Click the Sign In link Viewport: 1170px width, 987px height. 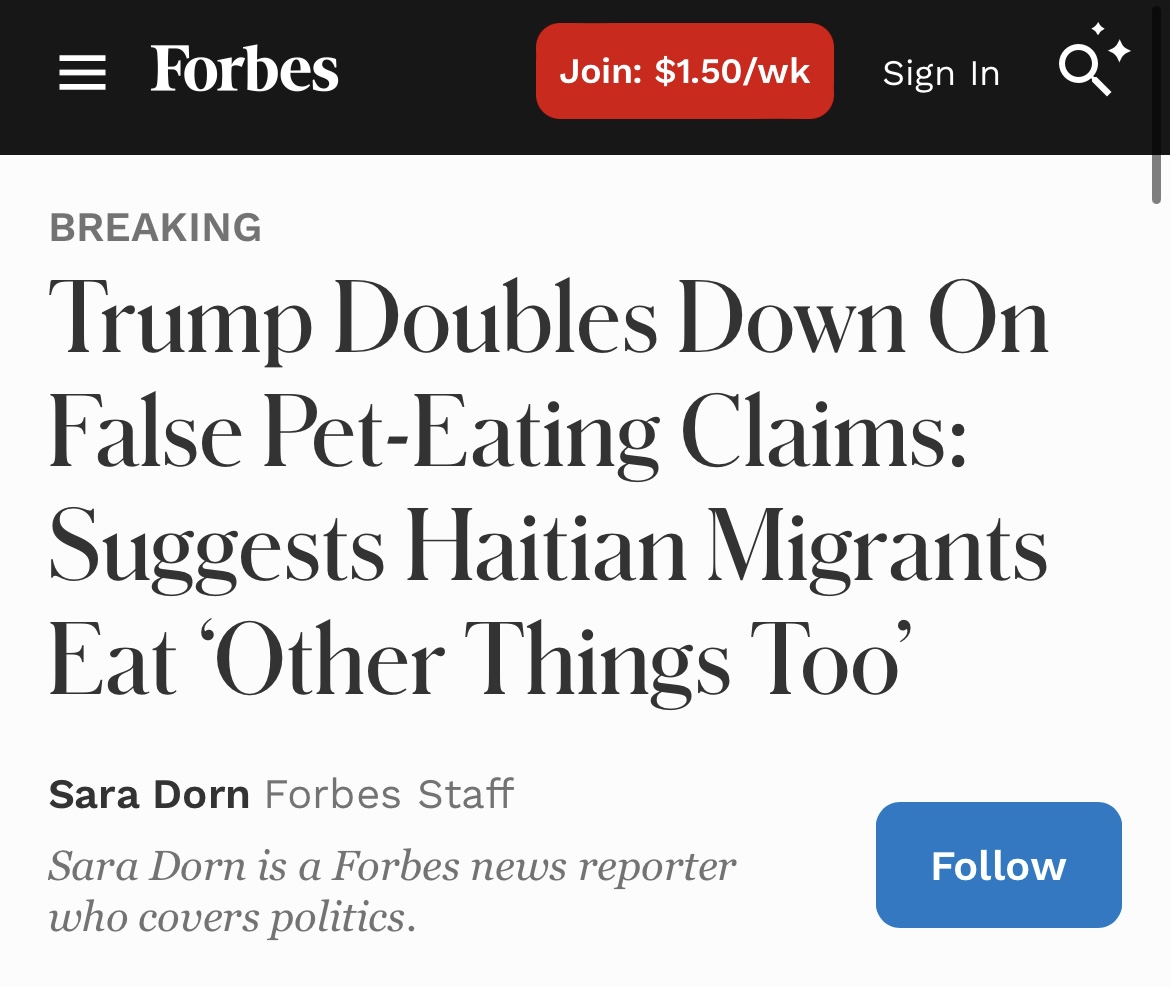pyautogui.click(x=941, y=73)
